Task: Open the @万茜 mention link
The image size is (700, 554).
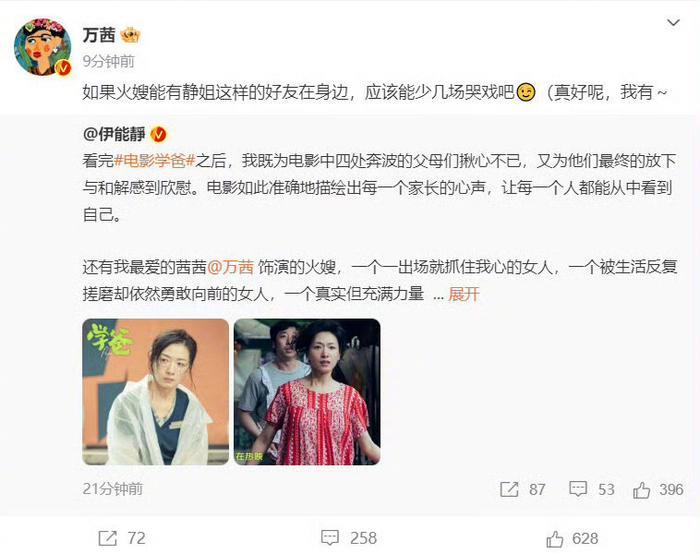Action: point(231,267)
